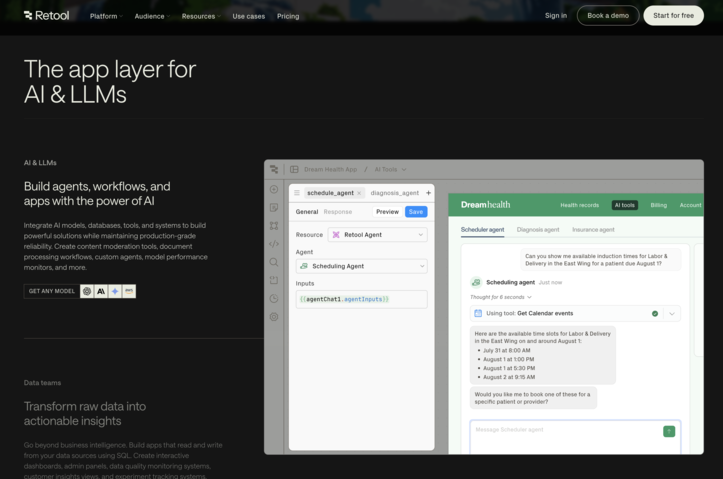Click the Retool logo in the header
Screen dimensions: 723x479
click(x=47, y=16)
